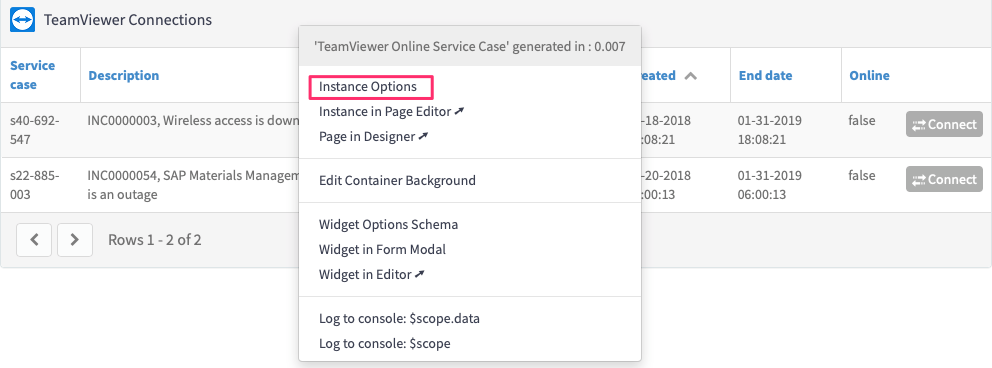Click end date 01-31-2019 18:08:21
The height and width of the screenshot is (368, 992).
[x=770, y=130]
